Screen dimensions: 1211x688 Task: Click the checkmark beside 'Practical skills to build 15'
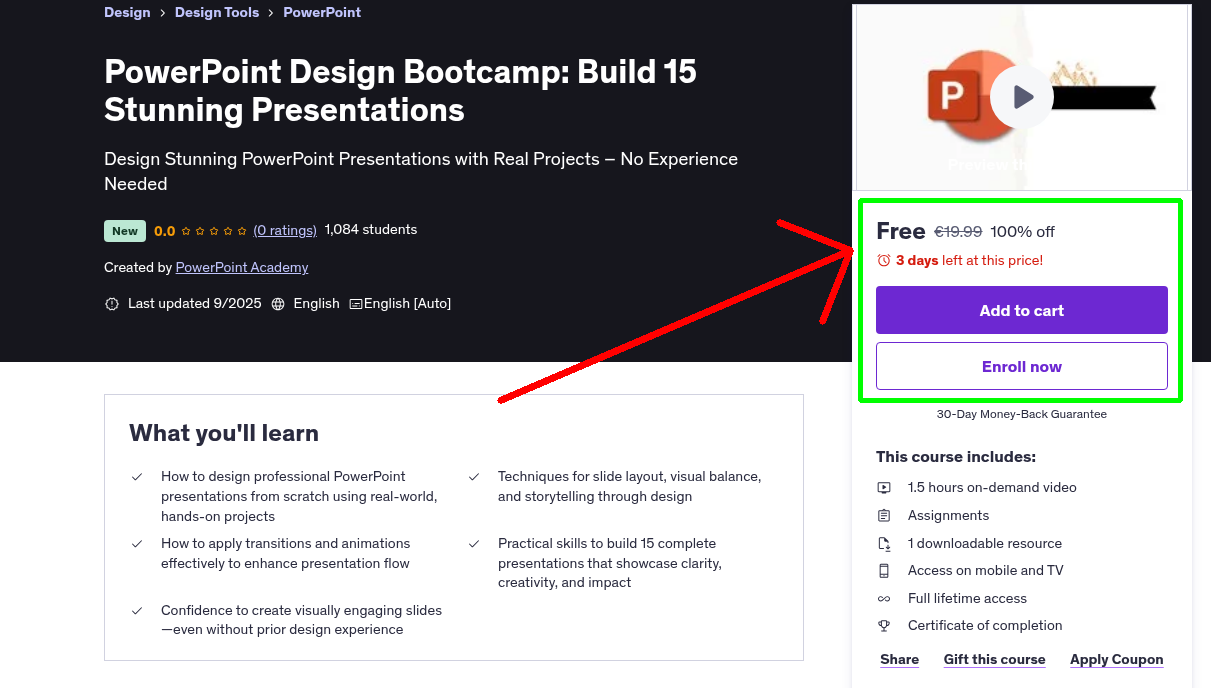coord(474,544)
